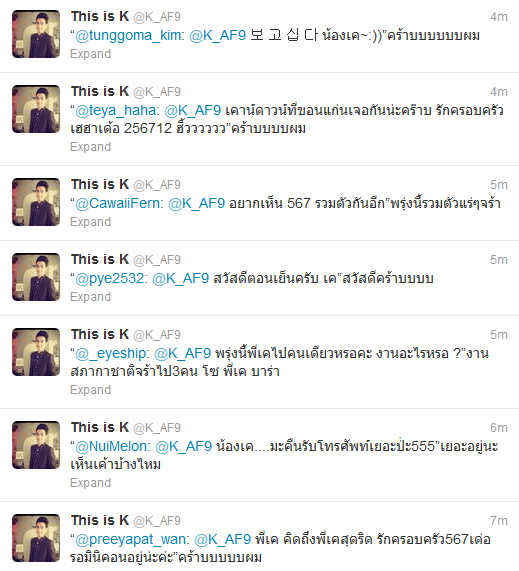The width and height of the screenshot is (519, 571).
Task: Open @pye2532 profile link
Action: pyautogui.click(x=111, y=279)
